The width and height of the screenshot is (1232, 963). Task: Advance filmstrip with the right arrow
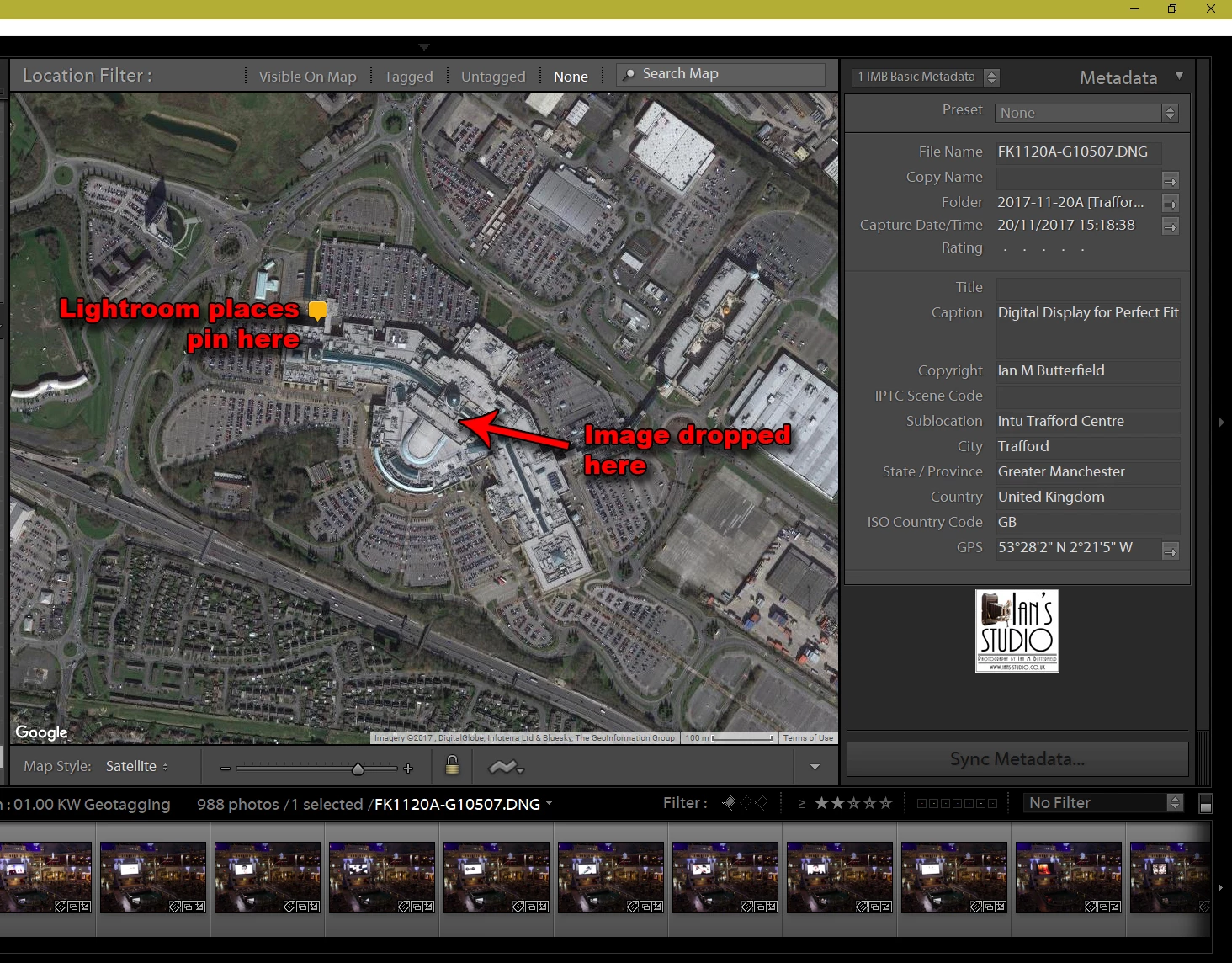click(x=1220, y=887)
